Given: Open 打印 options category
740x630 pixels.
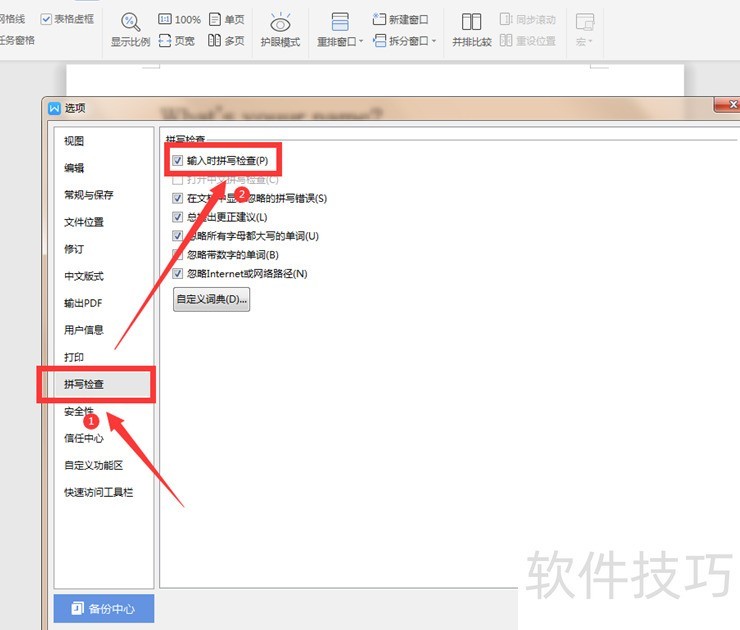Looking at the screenshot, I should coord(74,357).
